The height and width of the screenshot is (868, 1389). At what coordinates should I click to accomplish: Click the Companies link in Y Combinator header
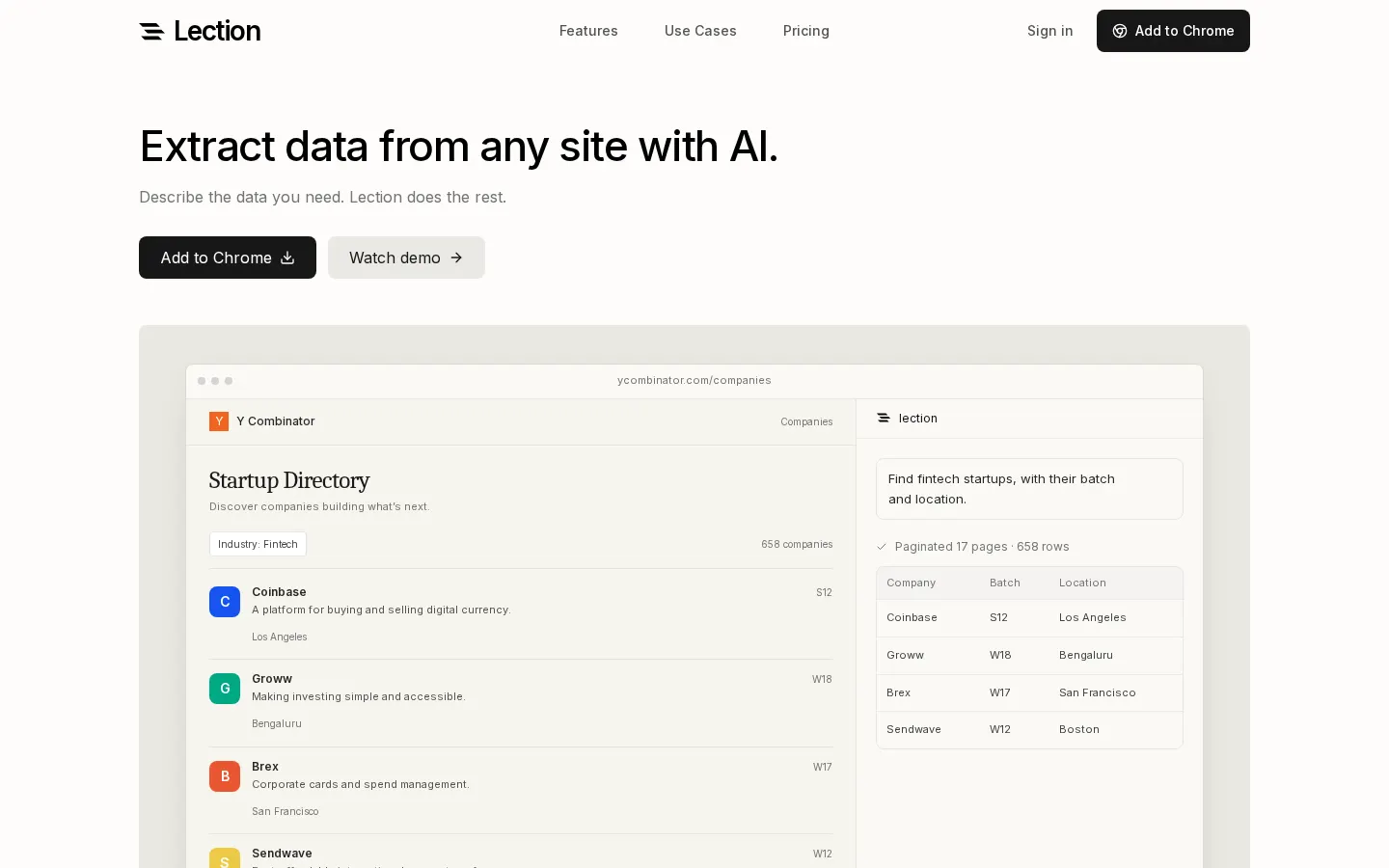pos(806,421)
